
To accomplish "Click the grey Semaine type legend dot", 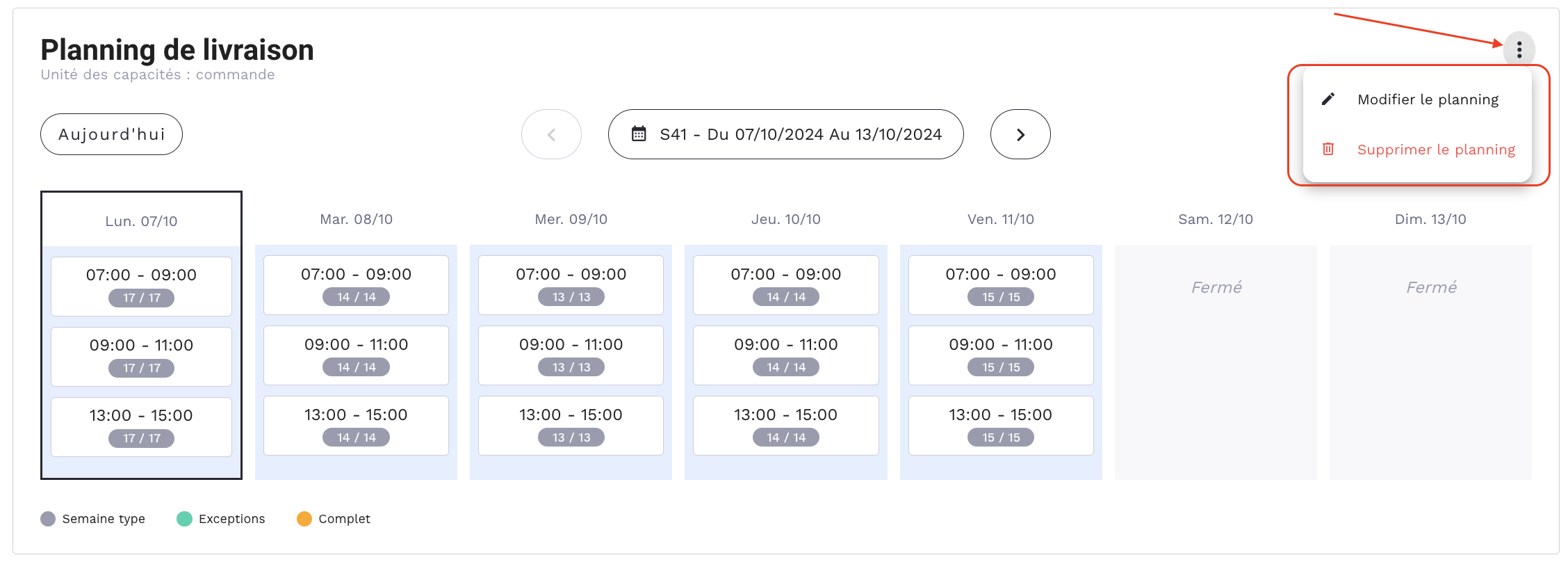I will point(48,519).
